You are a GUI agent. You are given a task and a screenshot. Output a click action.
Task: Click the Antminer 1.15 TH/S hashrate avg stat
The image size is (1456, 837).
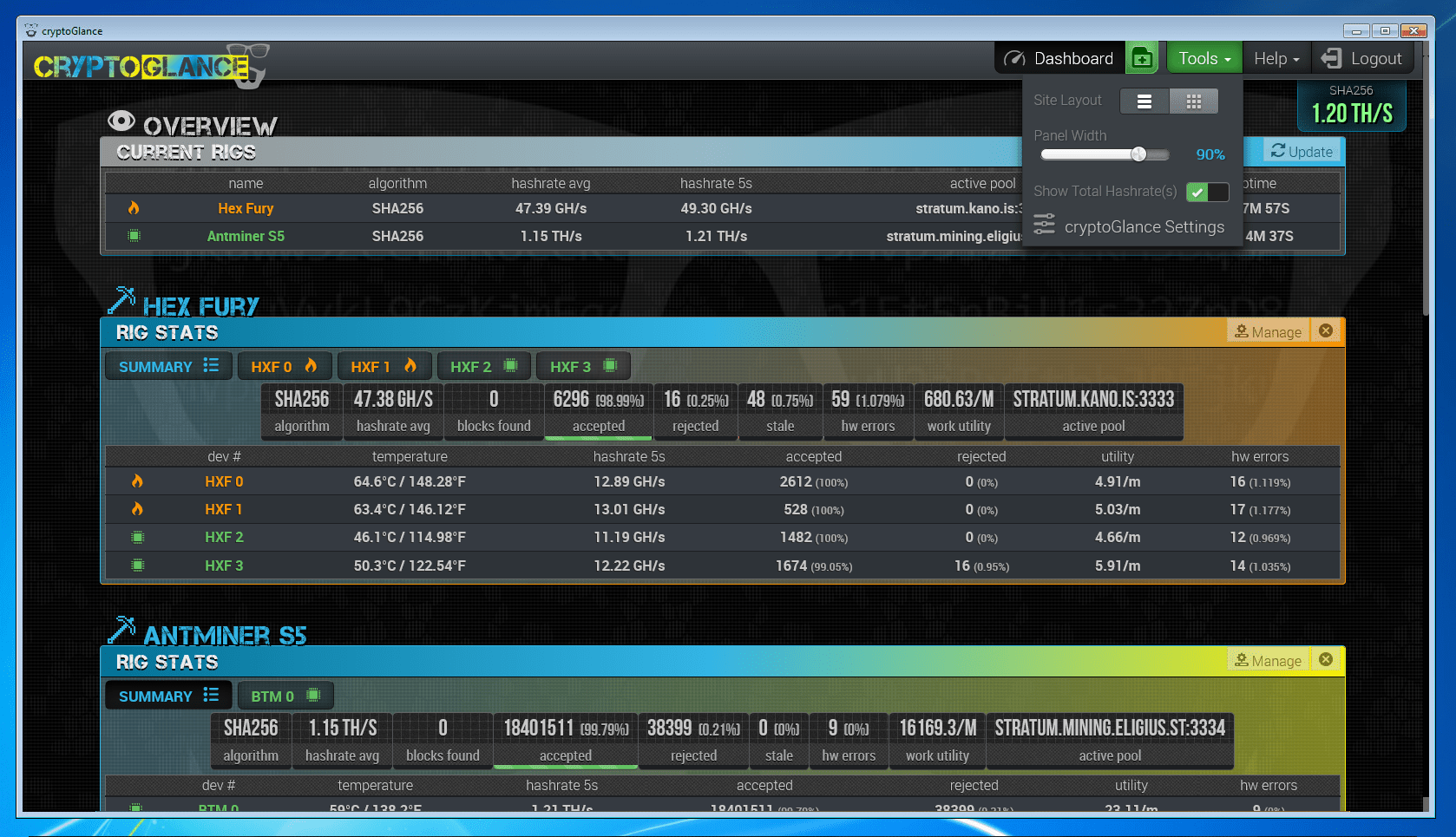pos(343,740)
